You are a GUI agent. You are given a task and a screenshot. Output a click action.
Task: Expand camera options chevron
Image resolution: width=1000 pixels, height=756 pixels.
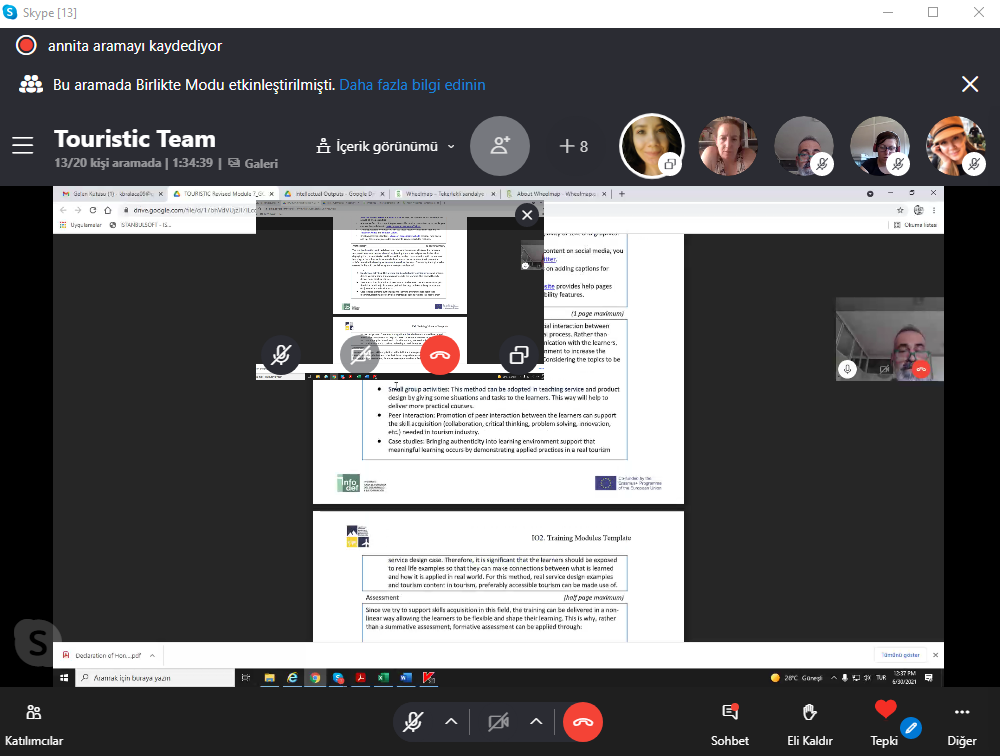point(536,722)
